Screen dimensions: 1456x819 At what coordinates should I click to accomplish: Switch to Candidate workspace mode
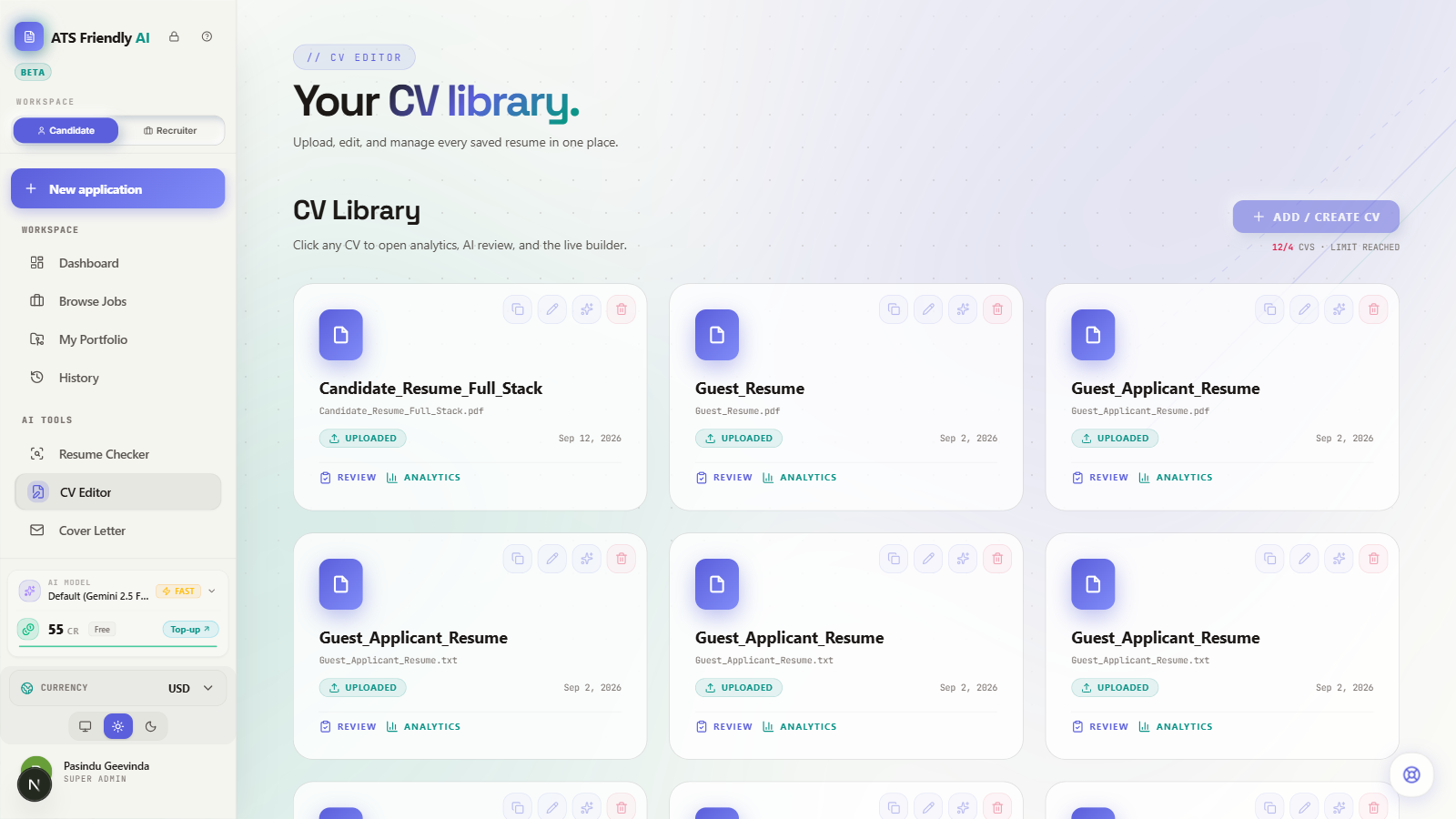(x=66, y=130)
